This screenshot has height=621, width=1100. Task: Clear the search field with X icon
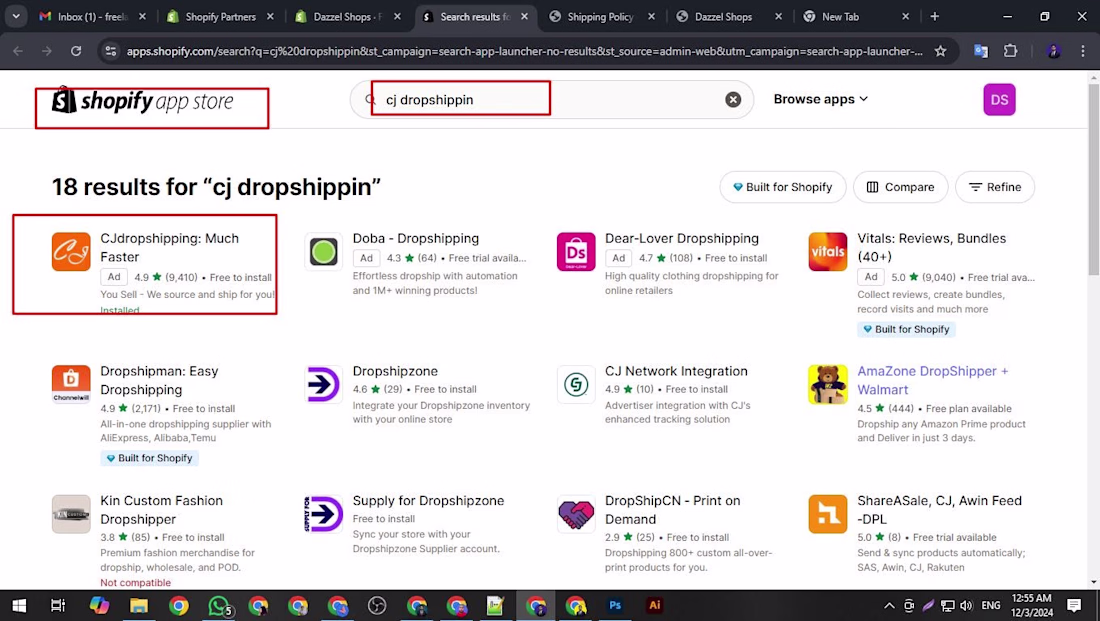[x=733, y=100]
